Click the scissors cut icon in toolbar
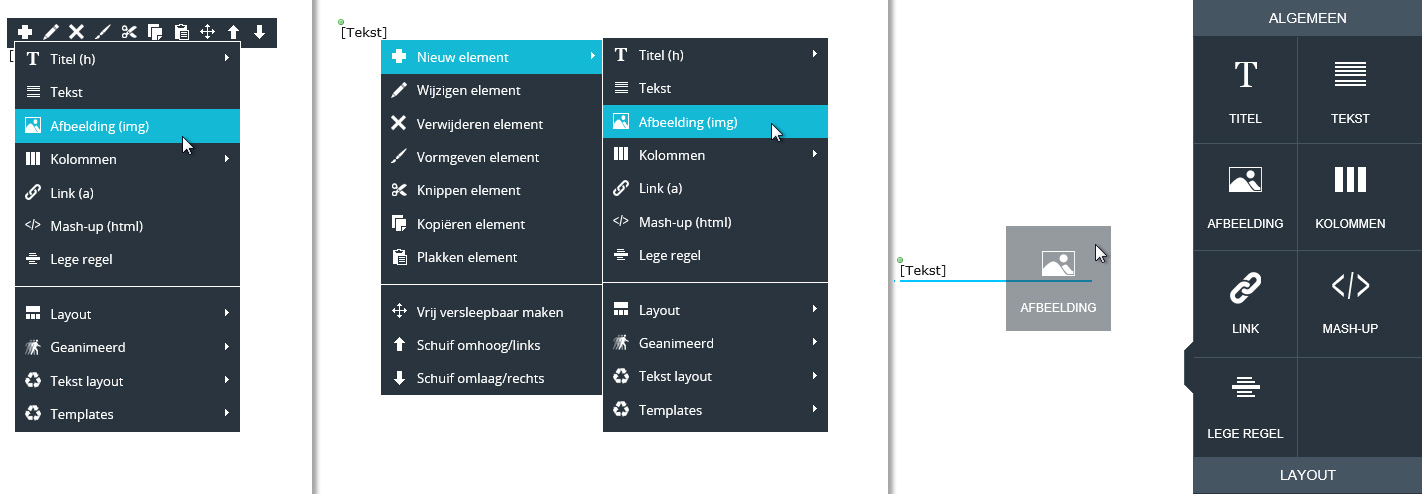 pos(129,32)
